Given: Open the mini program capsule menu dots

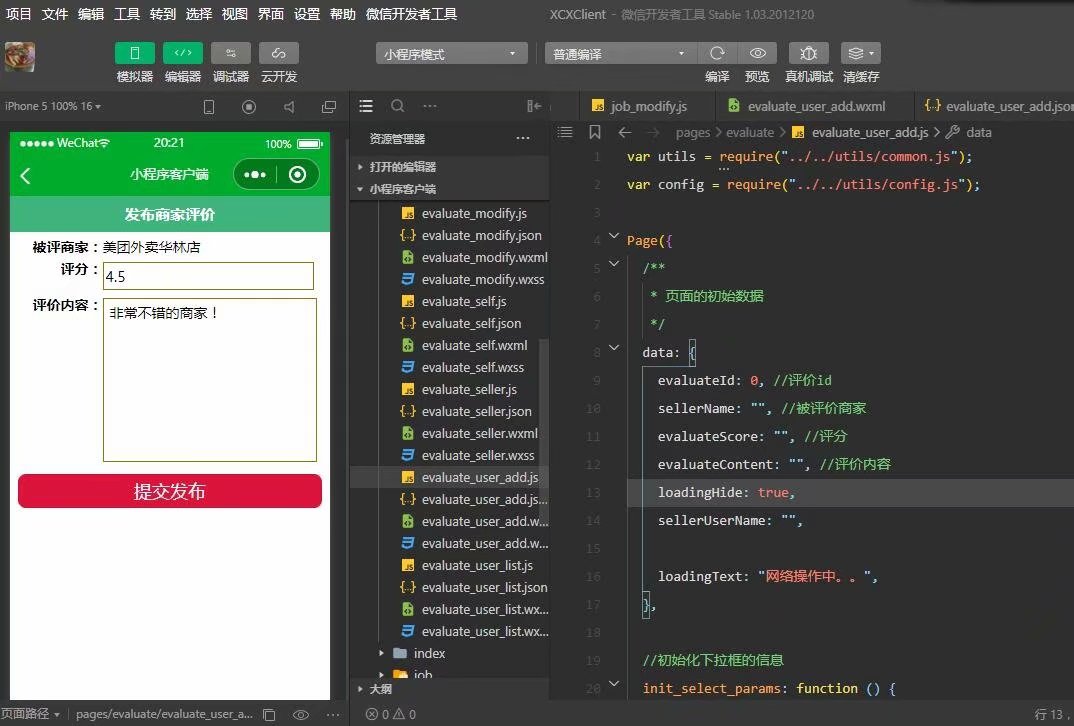Looking at the screenshot, I should coord(255,175).
